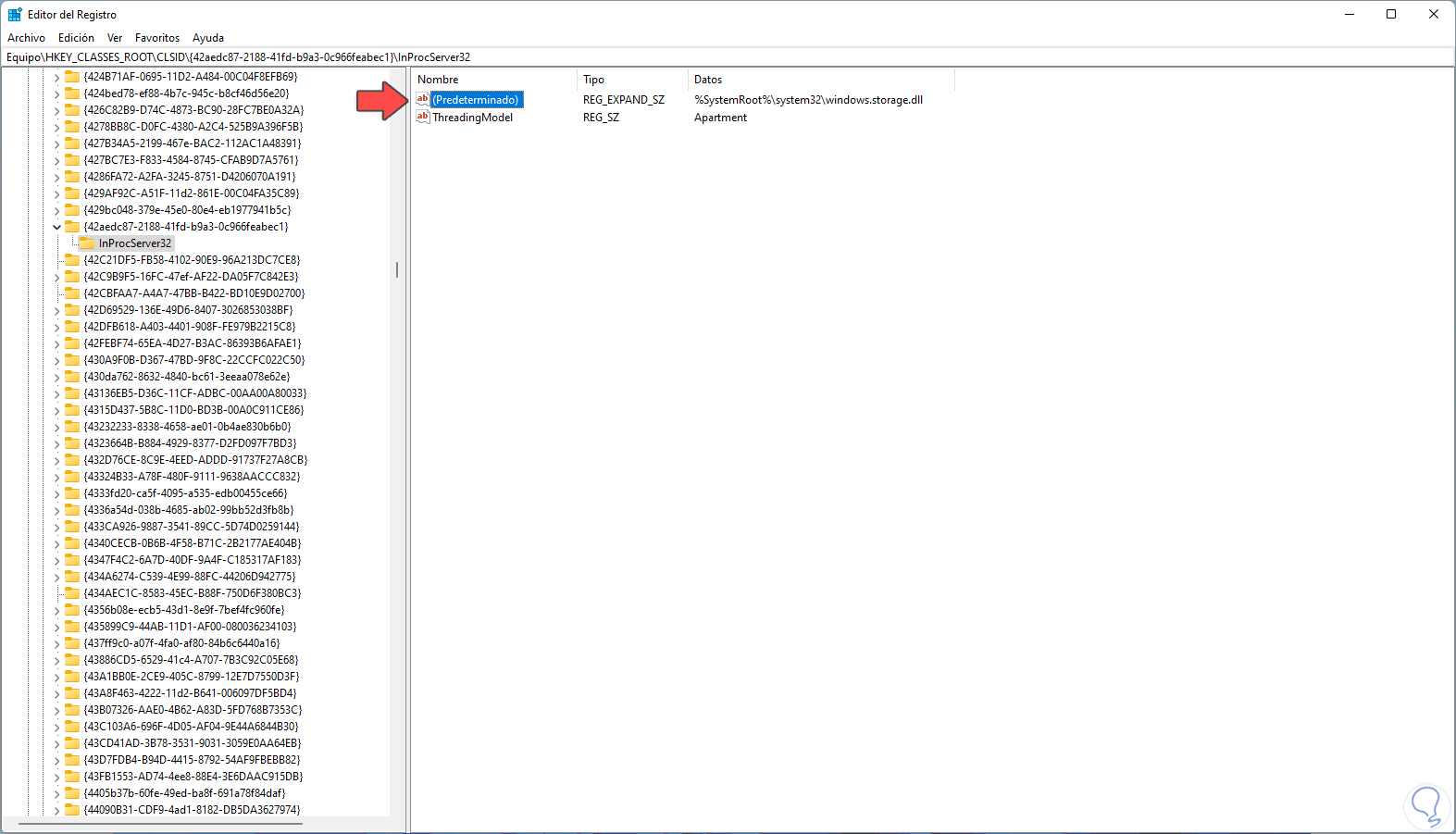Click folder icon of {43232233-8338-4658-ae01-0b4ae830b6b0}
This screenshot has height=834, width=1456.
pos(72,426)
